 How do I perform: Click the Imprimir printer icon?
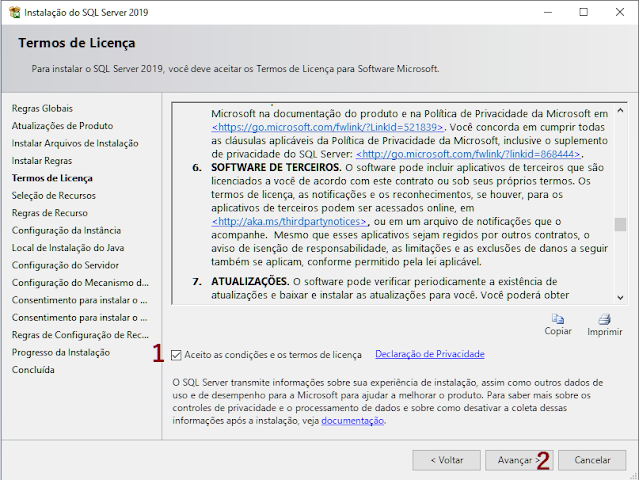604,319
